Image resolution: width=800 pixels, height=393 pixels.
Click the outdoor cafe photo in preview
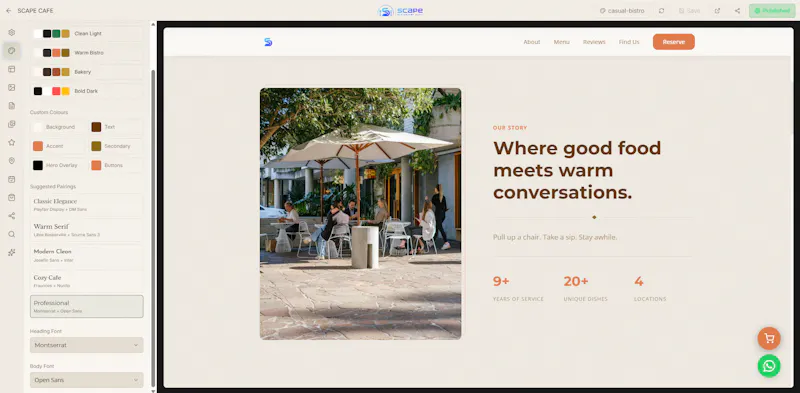click(x=360, y=213)
